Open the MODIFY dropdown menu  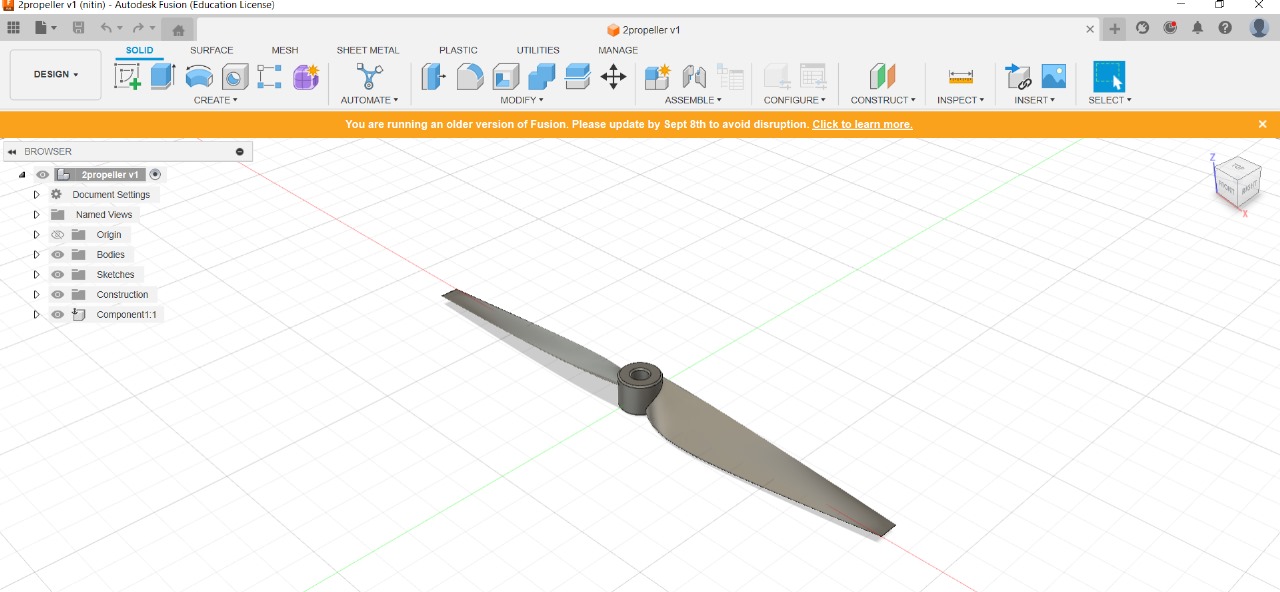pyautogui.click(x=522, y=100)
